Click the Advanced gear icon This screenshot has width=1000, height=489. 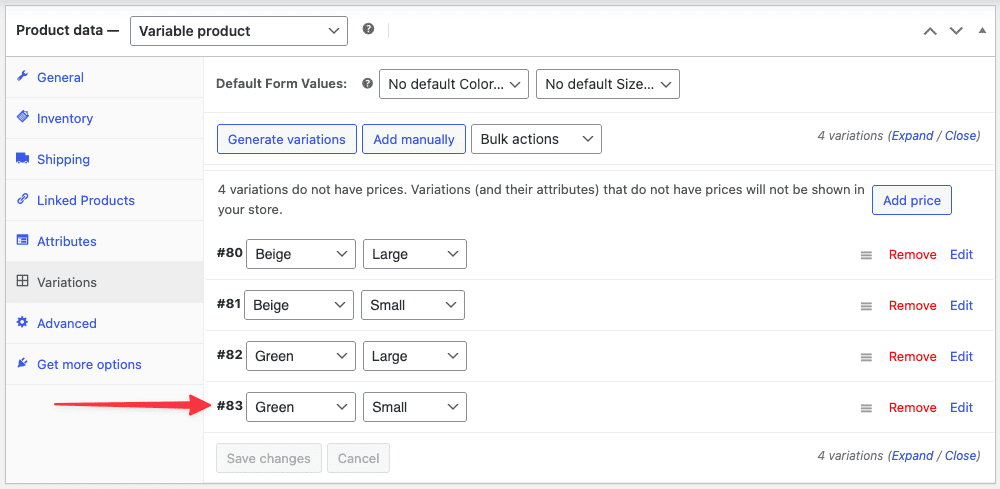22,322
